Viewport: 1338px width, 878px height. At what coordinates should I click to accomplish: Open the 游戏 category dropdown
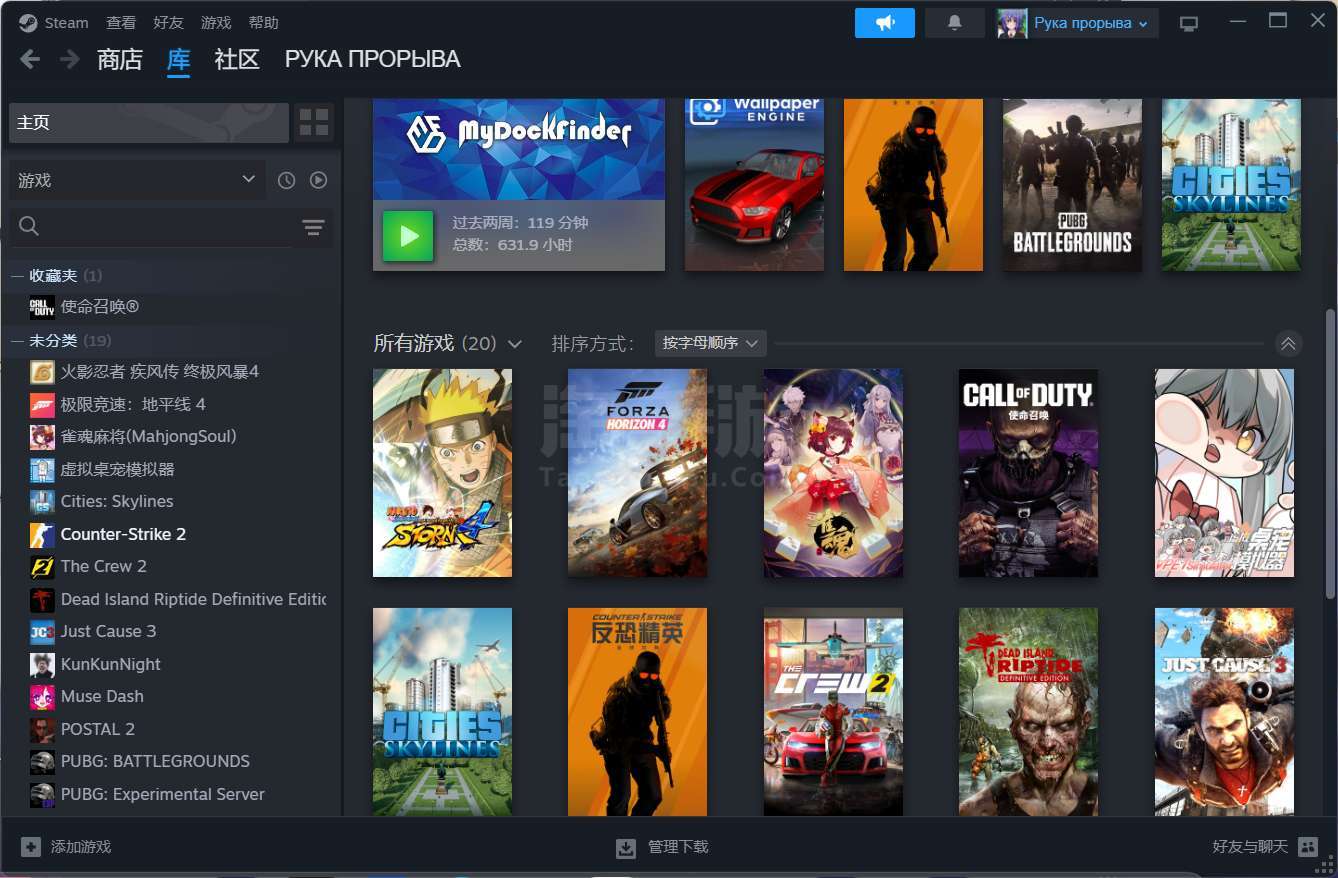(137, 180)
